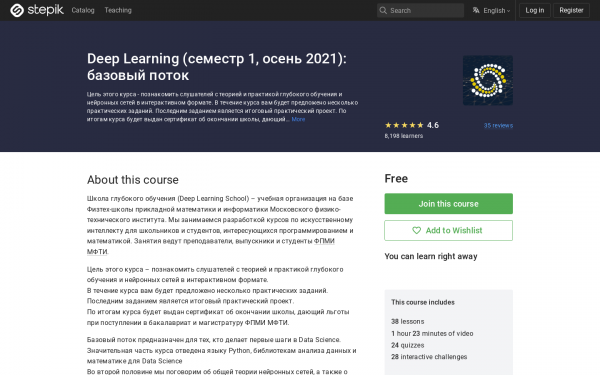Open the course logo thumbnail
Screen dimensions: 600x375
tap(488, 80)
